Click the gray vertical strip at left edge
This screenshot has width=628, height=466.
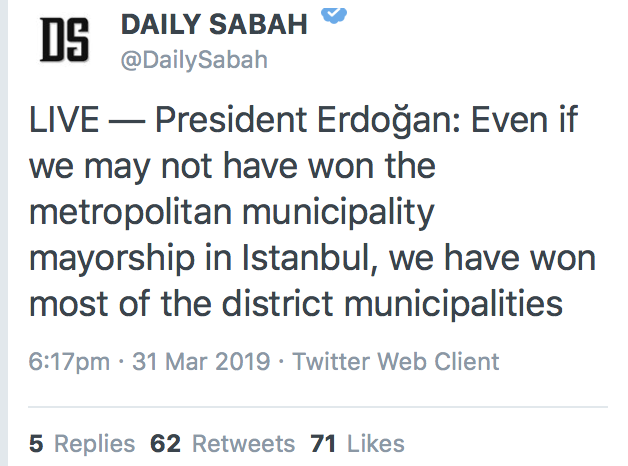[4, 233]
